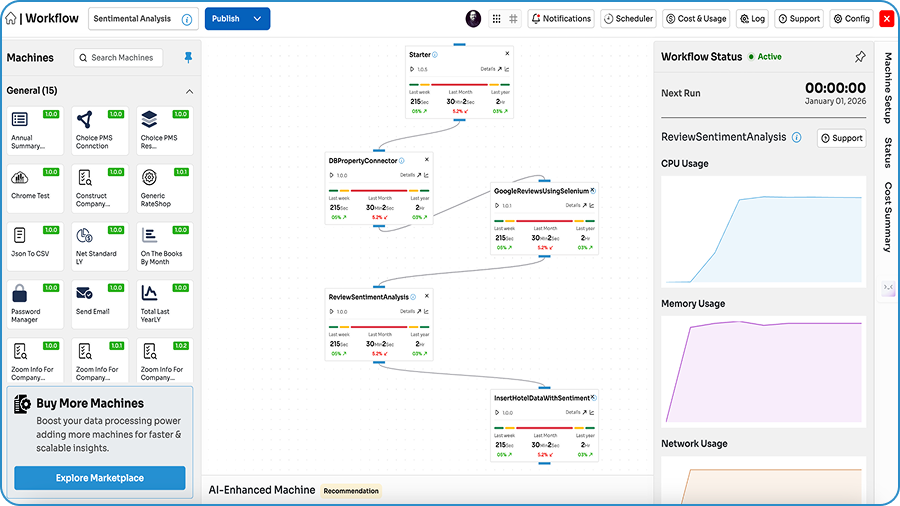This screenshot has width=900, height=506.
Task: Pick the Send Email machine
Action: click(x=101, y=305)
